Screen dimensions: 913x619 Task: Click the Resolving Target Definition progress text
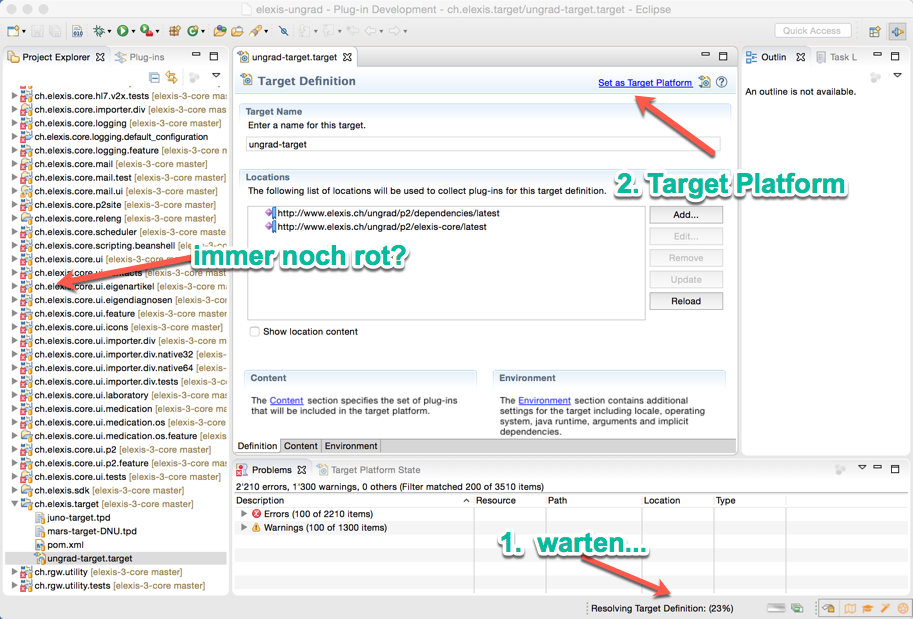(x=662, y=609)
